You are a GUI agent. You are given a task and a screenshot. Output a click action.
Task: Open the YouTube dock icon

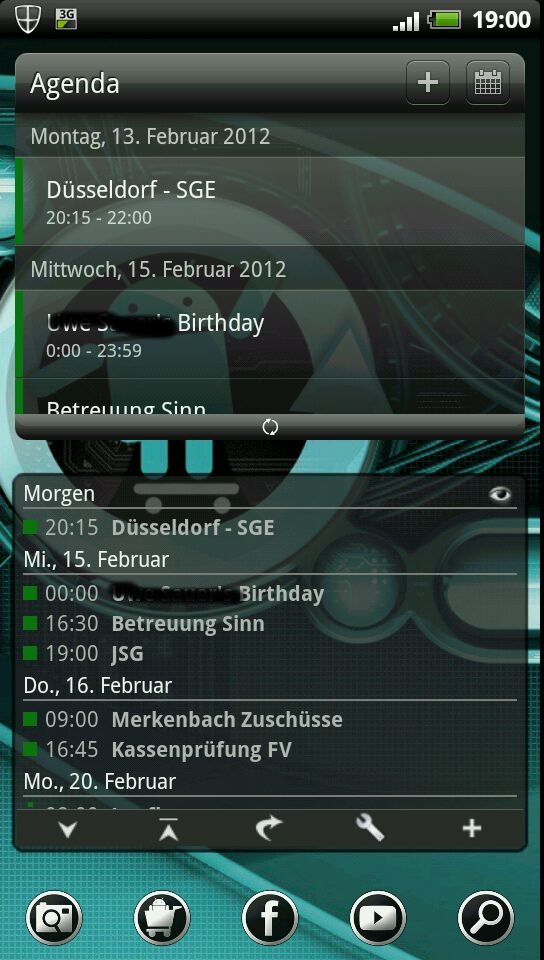378,918
